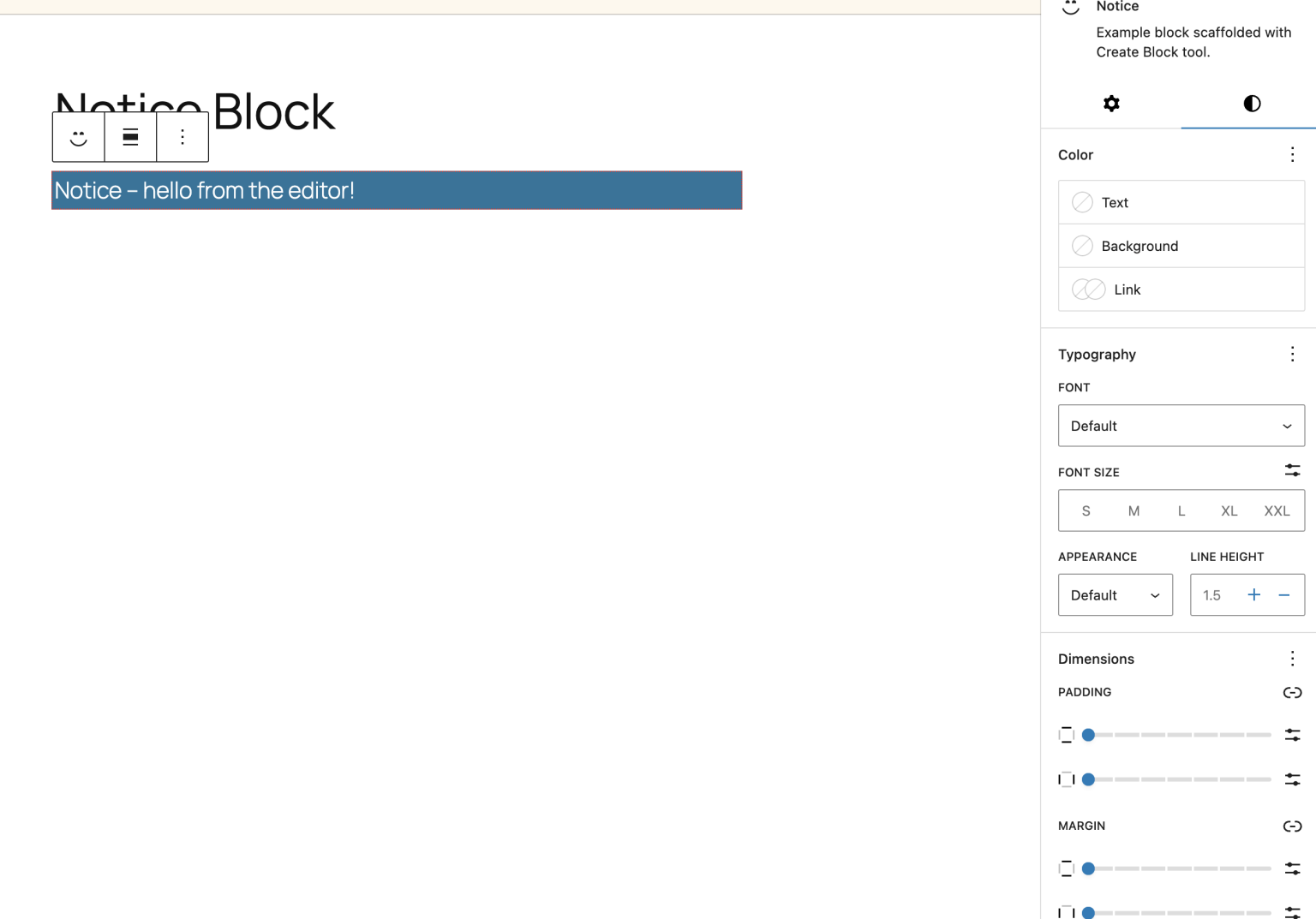The image size is (1316, 919).
Task: Open the block alignment tool
Action: [130, 137]
